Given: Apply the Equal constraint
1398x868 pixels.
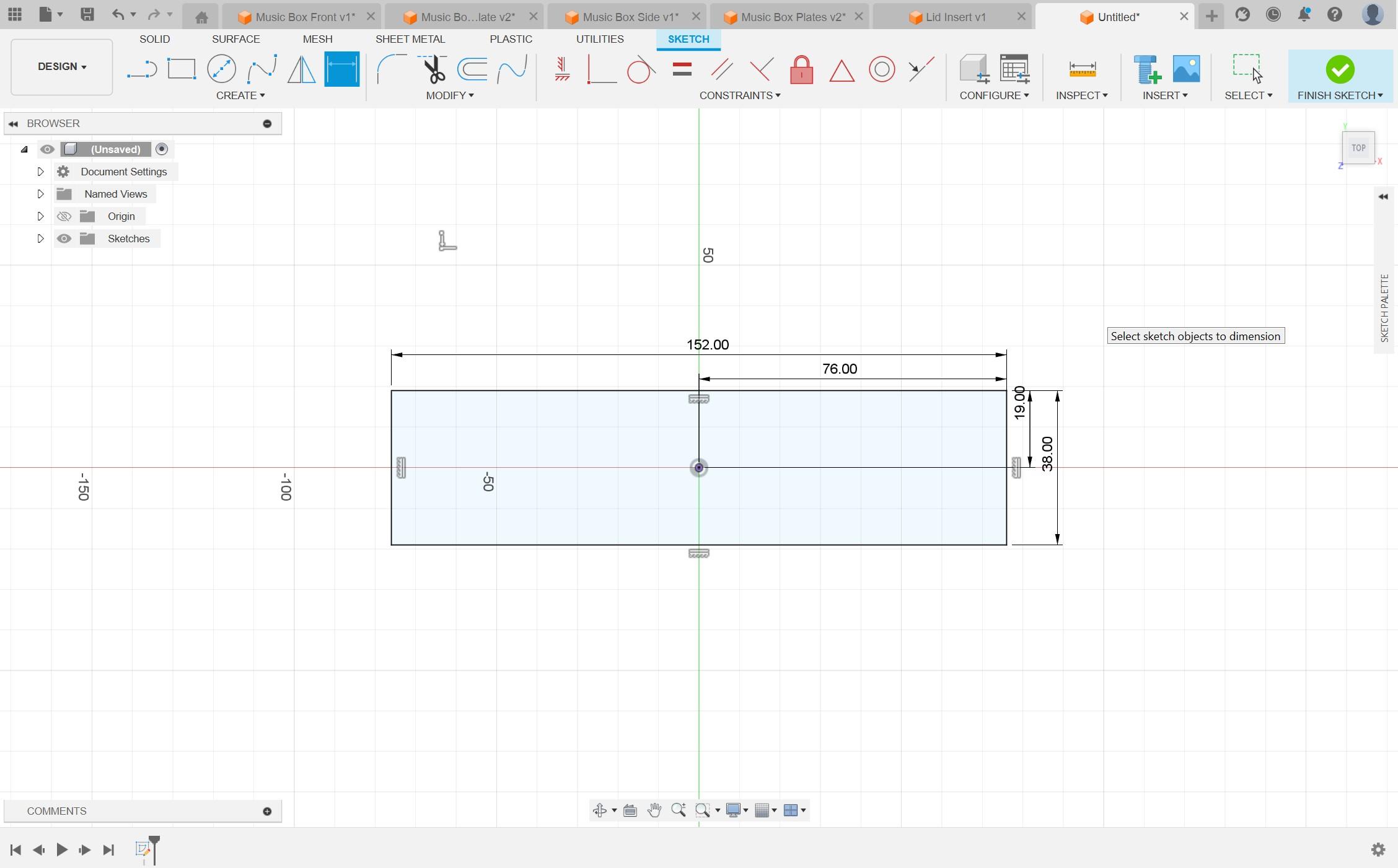Looking at the screenshot, I should [x=682, y=69].
